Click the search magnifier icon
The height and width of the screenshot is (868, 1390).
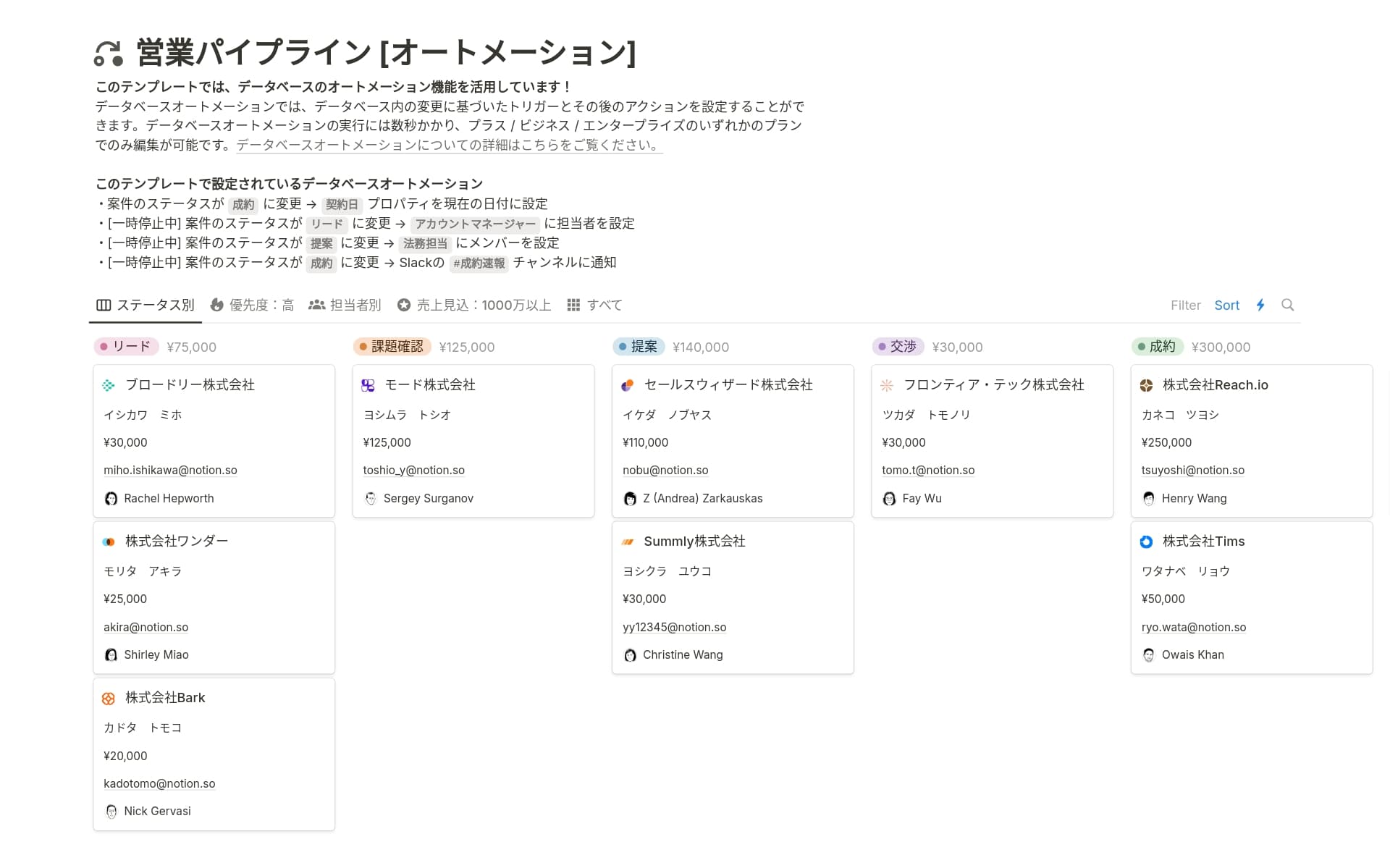(1288, 305)
